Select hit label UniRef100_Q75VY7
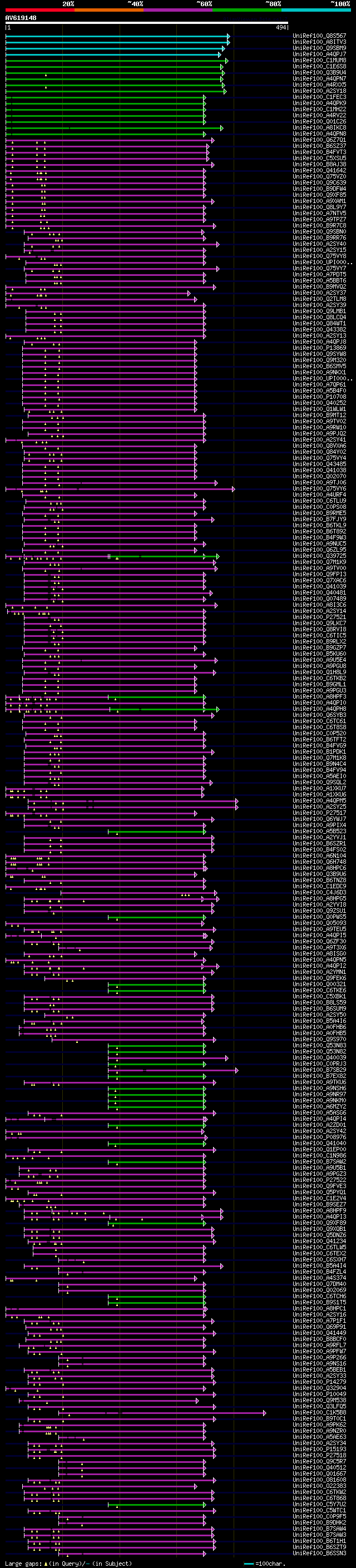Screen dimensions: 356x1568 tap(319, 269)
